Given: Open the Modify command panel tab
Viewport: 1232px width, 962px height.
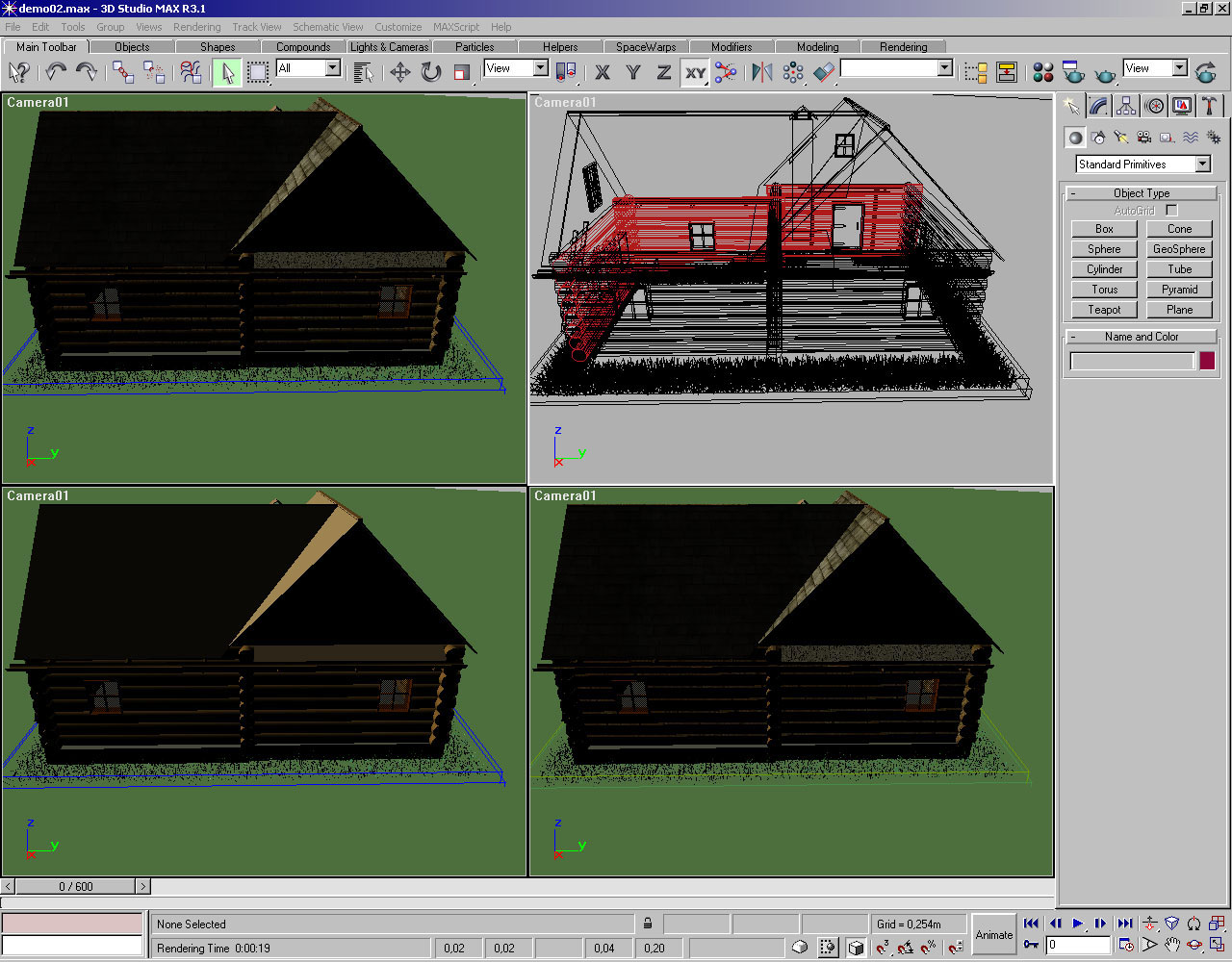Looking at the screenshot, I should click(1098, 106).
